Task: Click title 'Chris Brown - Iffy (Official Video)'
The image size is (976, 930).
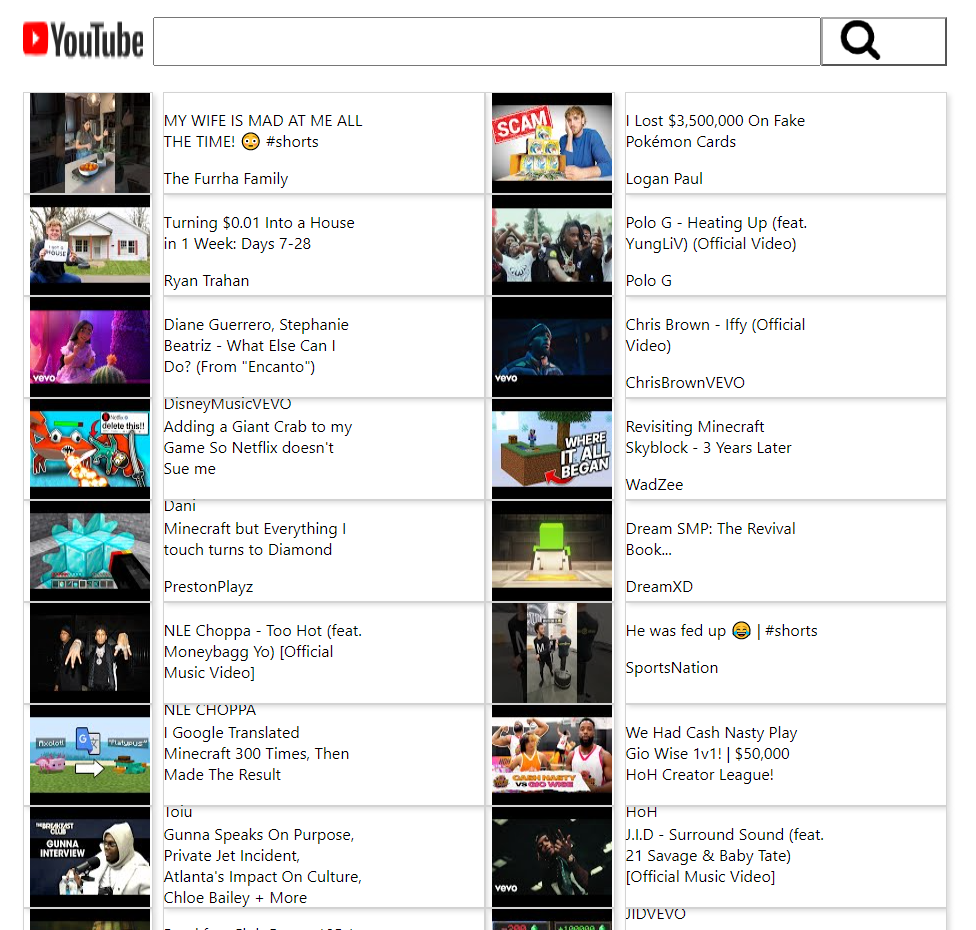Action: (715, 335)
